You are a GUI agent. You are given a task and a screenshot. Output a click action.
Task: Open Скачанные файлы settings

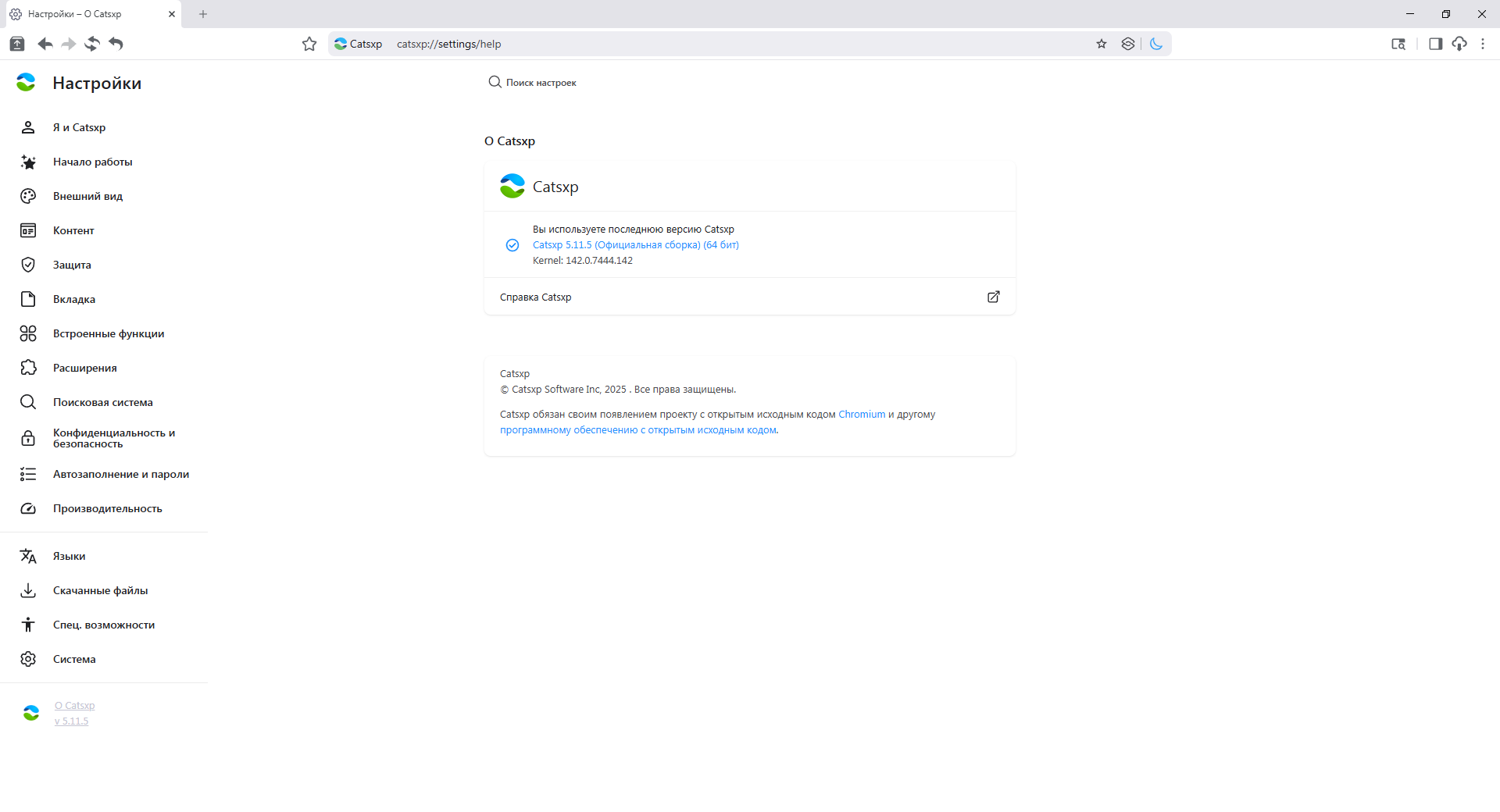point(100,590)
